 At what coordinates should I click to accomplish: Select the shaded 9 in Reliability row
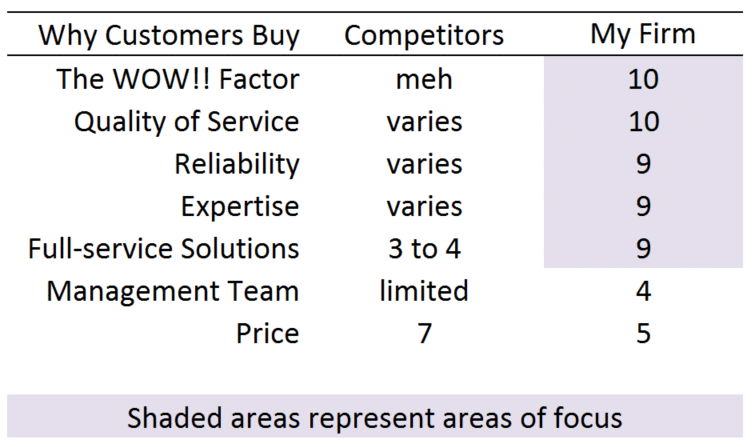click(643, 164)
